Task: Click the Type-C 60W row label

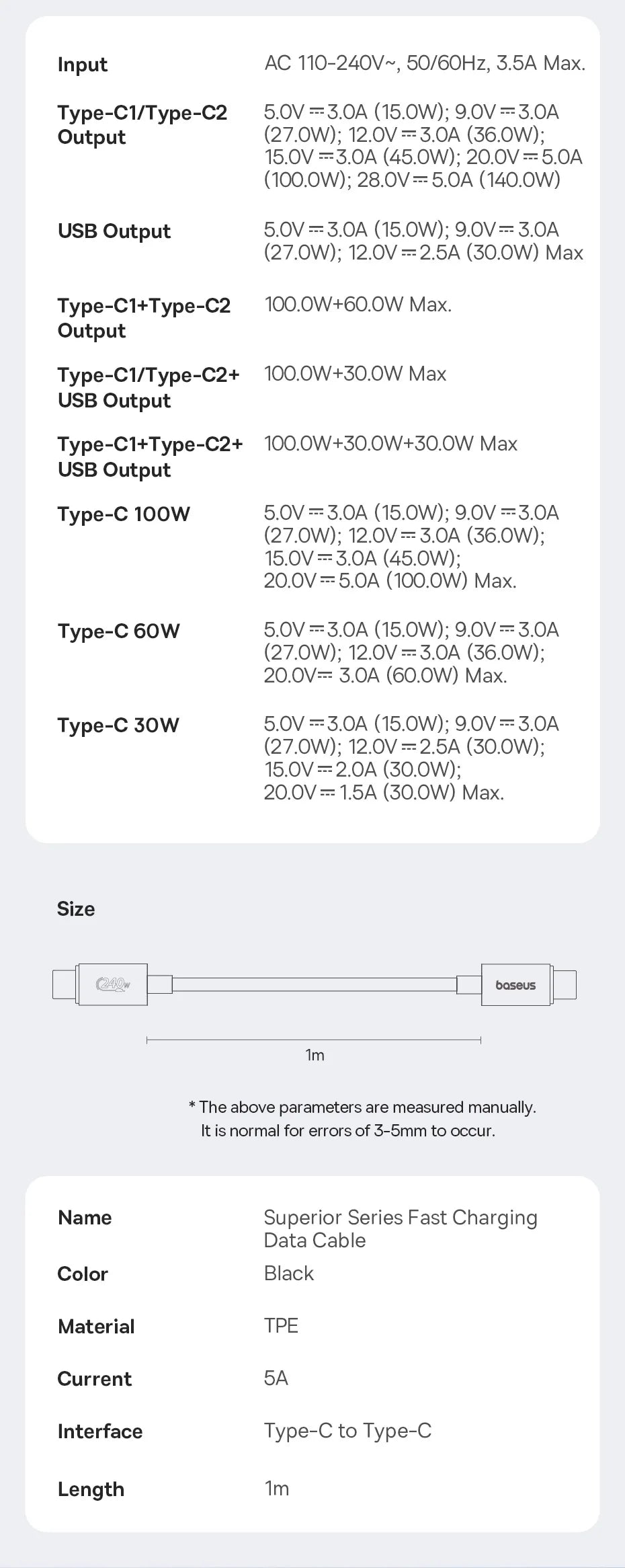Action: pos(118,631)
